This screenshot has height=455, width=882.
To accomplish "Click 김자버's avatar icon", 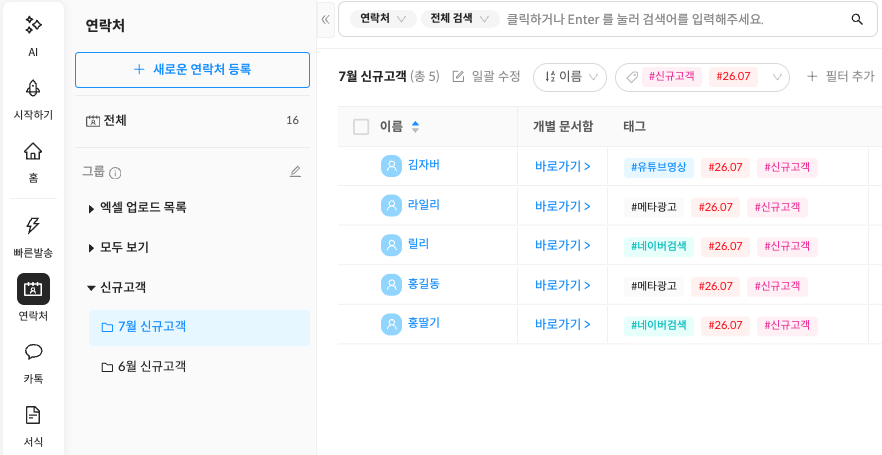I will coord(391,166).
